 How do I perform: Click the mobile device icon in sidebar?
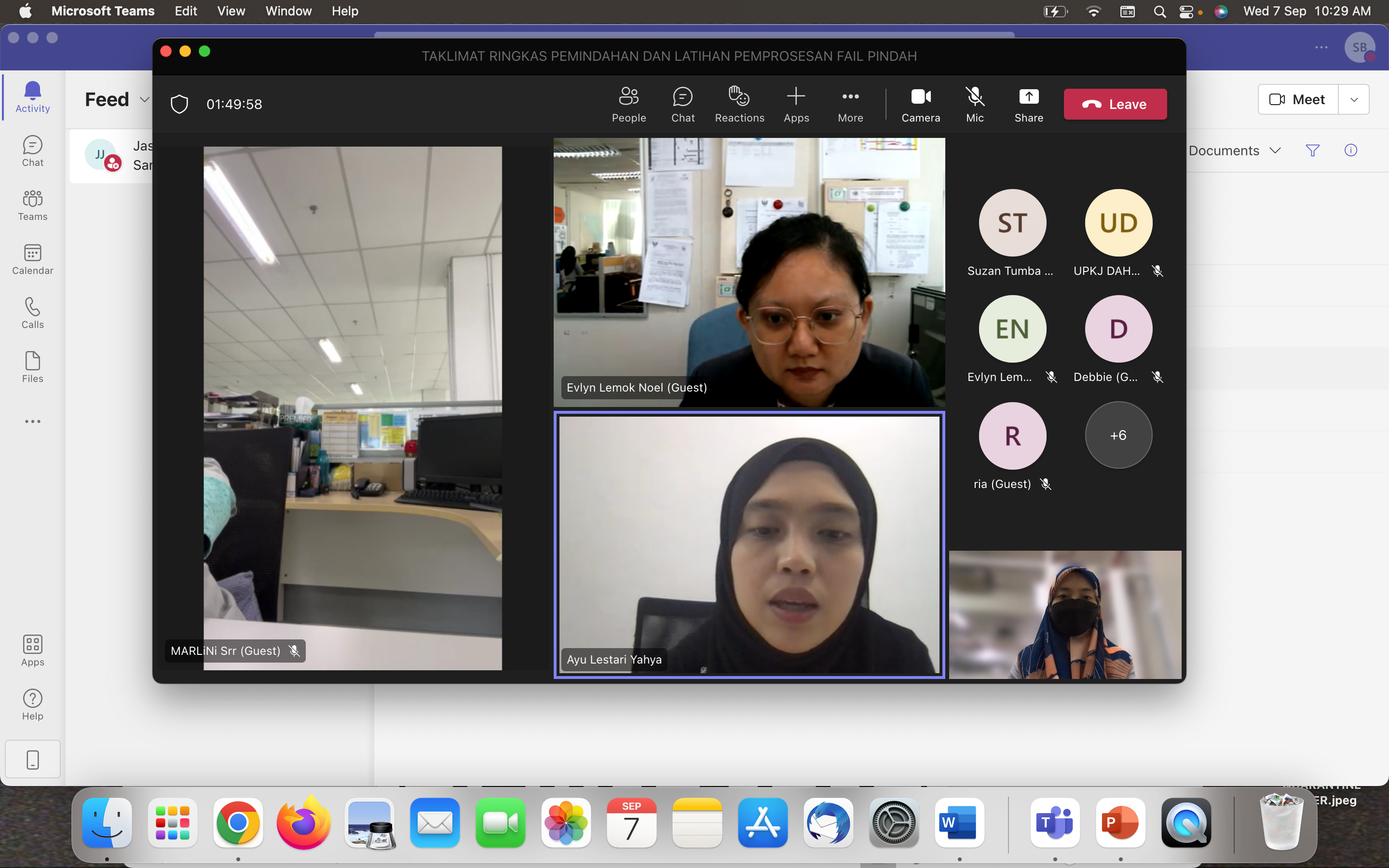coord(33,759)
